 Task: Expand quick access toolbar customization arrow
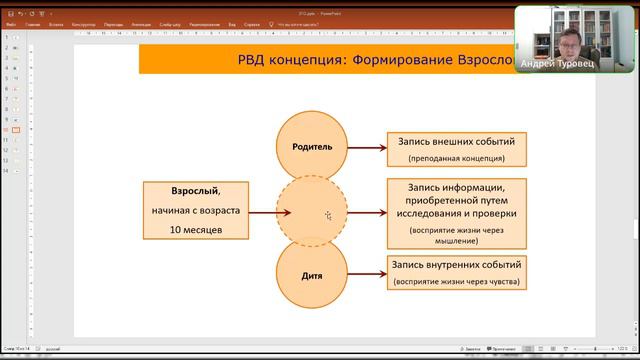51,14
